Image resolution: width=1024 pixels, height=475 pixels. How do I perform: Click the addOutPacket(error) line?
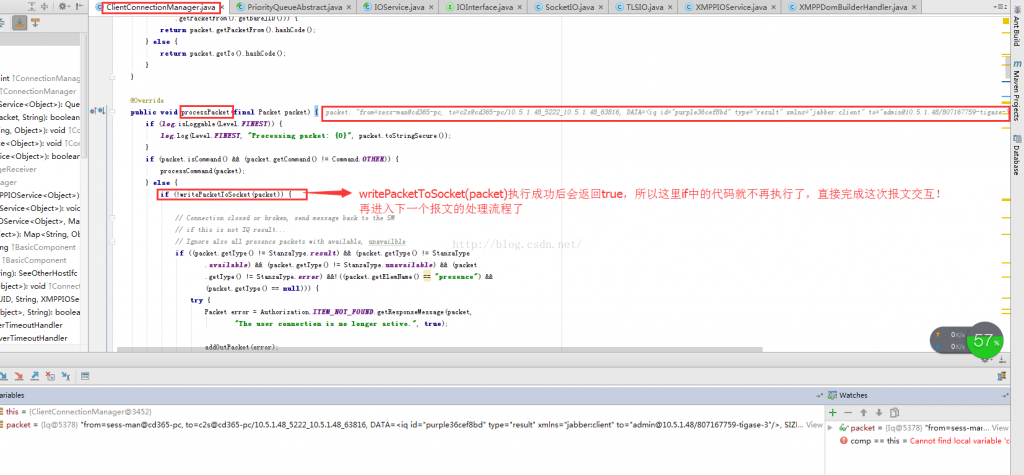click(x=241, y=348)
